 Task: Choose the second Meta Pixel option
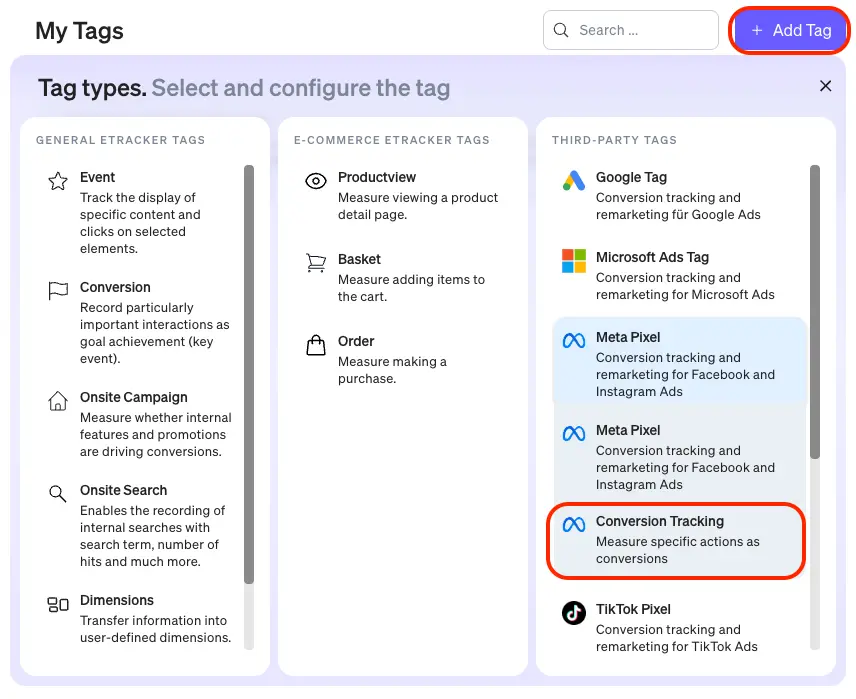680,456
